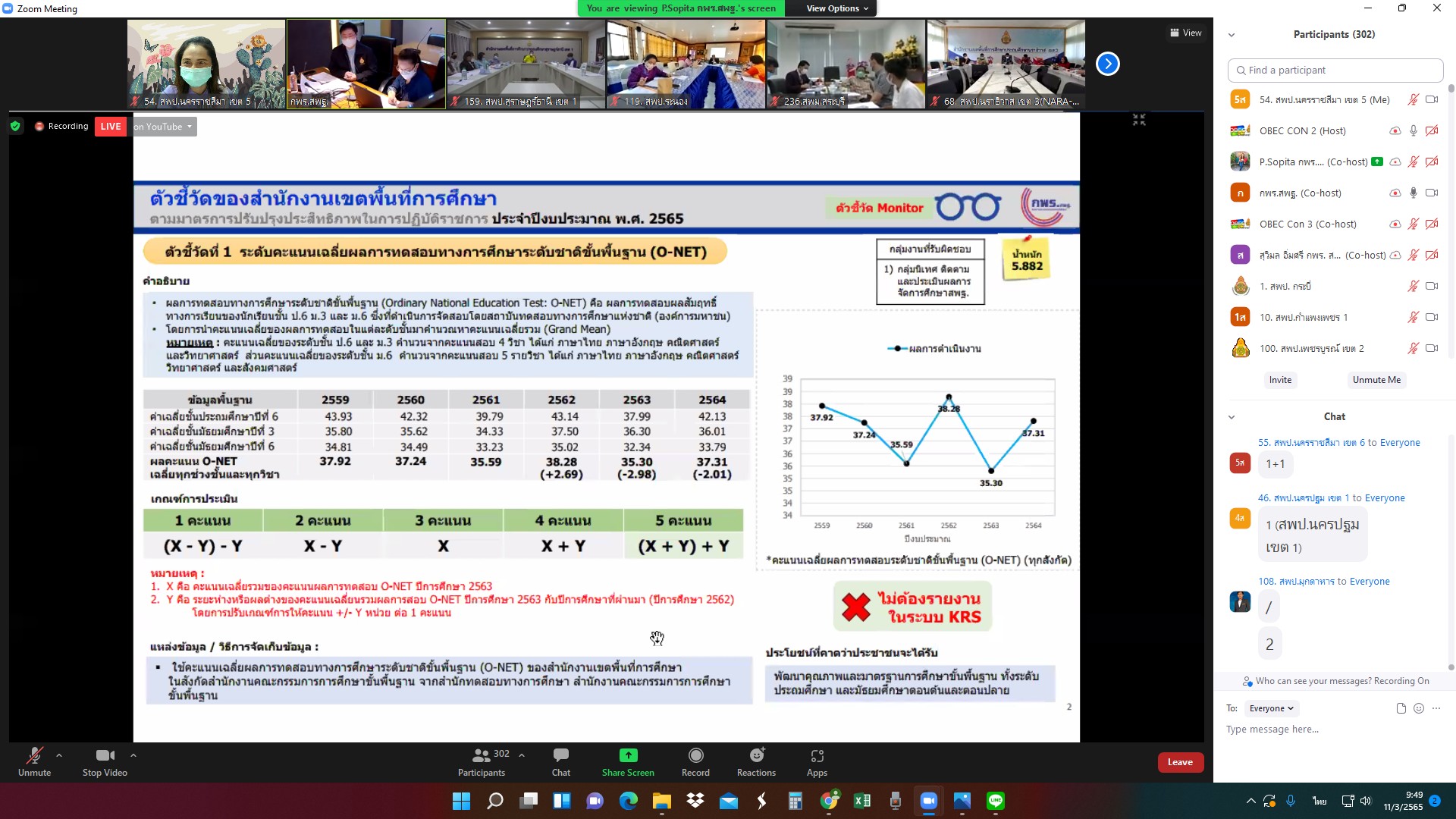1456x819 pixels.
Task: Toggle camera for 10. สพป.กำแพงเพชร 1
Action: tap(1432, 317)
